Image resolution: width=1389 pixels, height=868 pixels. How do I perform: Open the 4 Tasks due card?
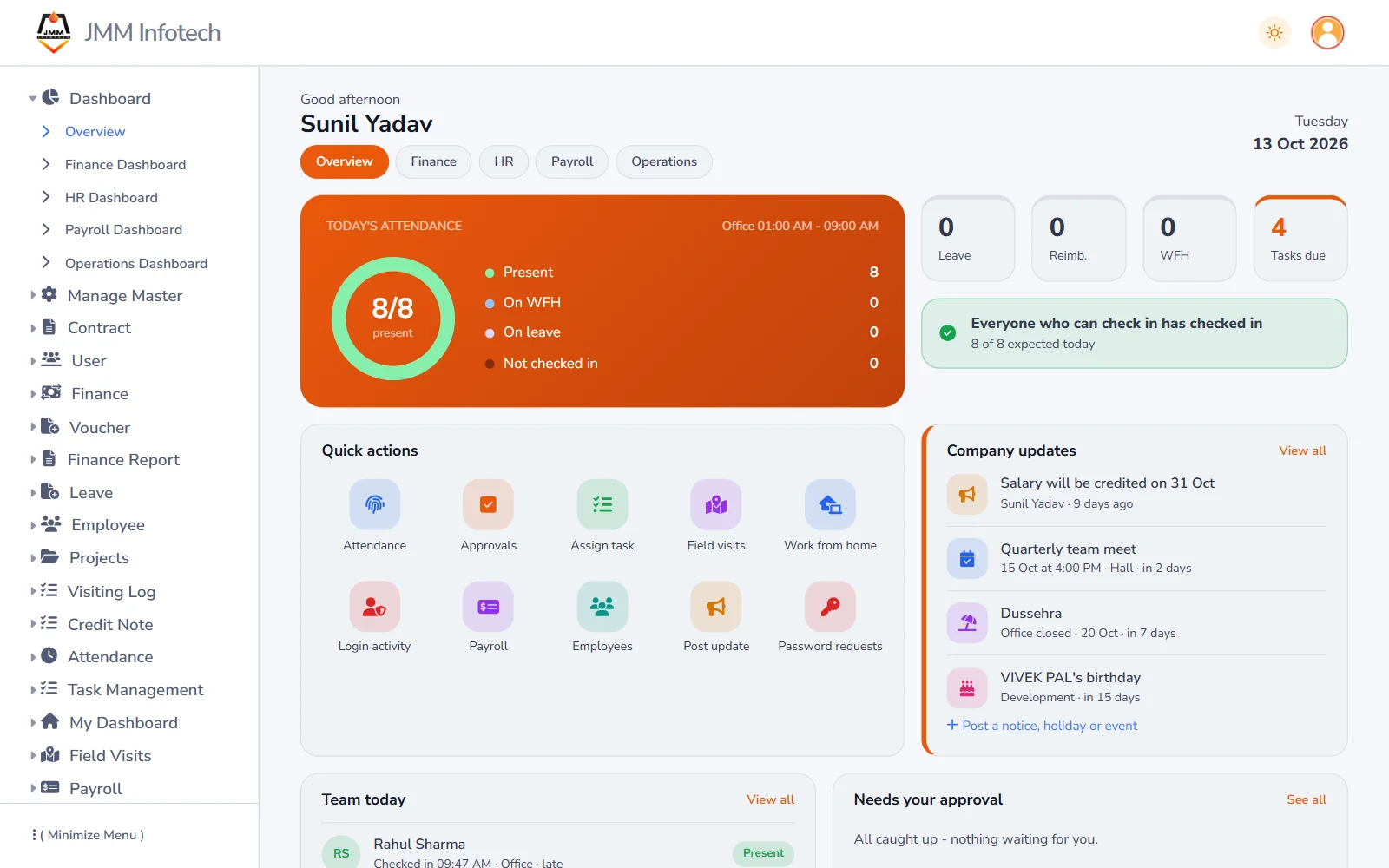click(x=1300, y=239)
